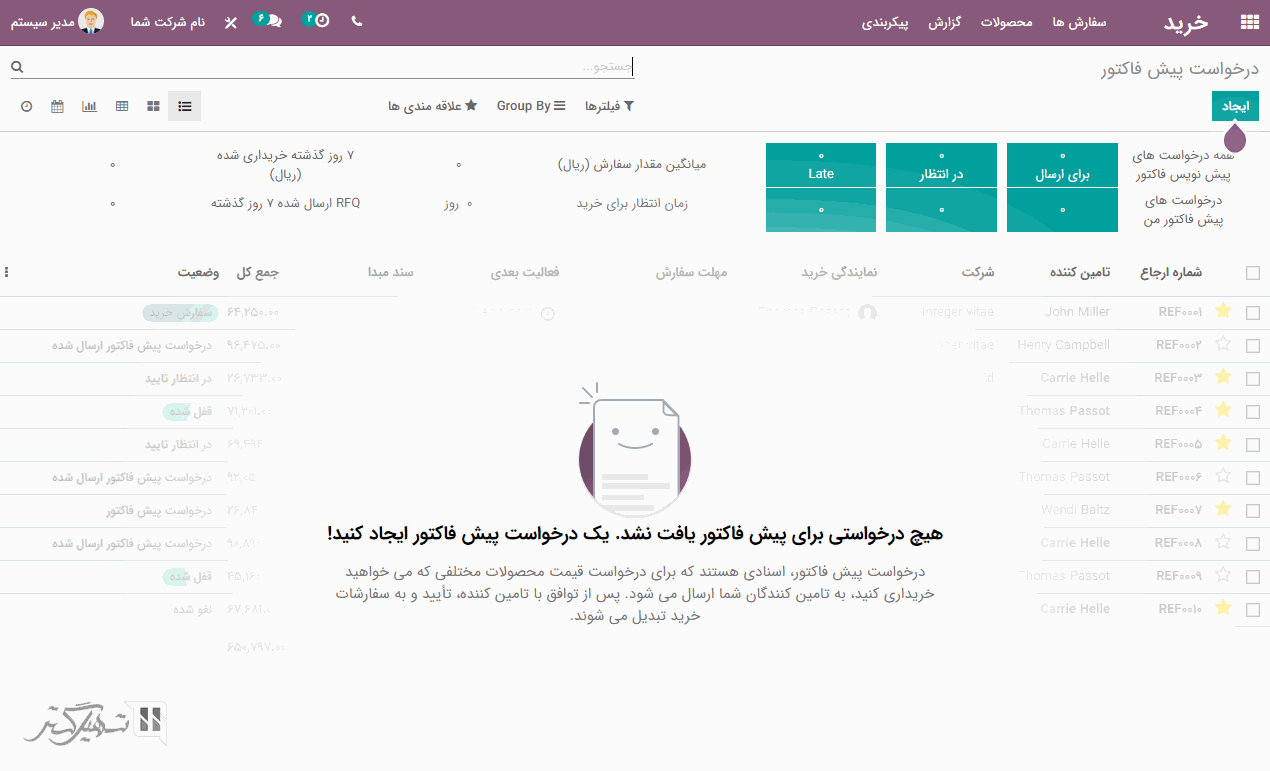Open the activity view clock icon
Viewport: 1270px width, 771px height.
pyautogui.click(x=27, y=106)
